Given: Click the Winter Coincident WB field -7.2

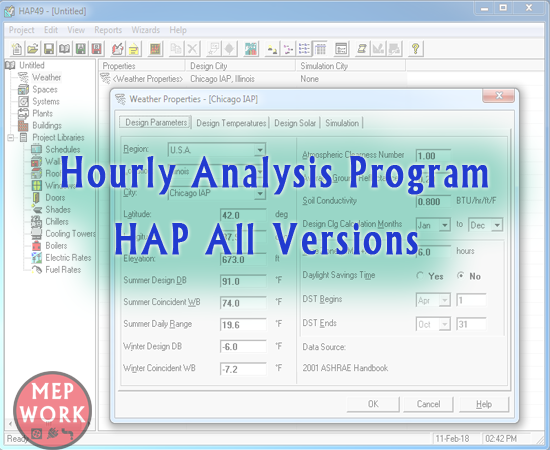Looking at the screenshot, I should [243, 369].
